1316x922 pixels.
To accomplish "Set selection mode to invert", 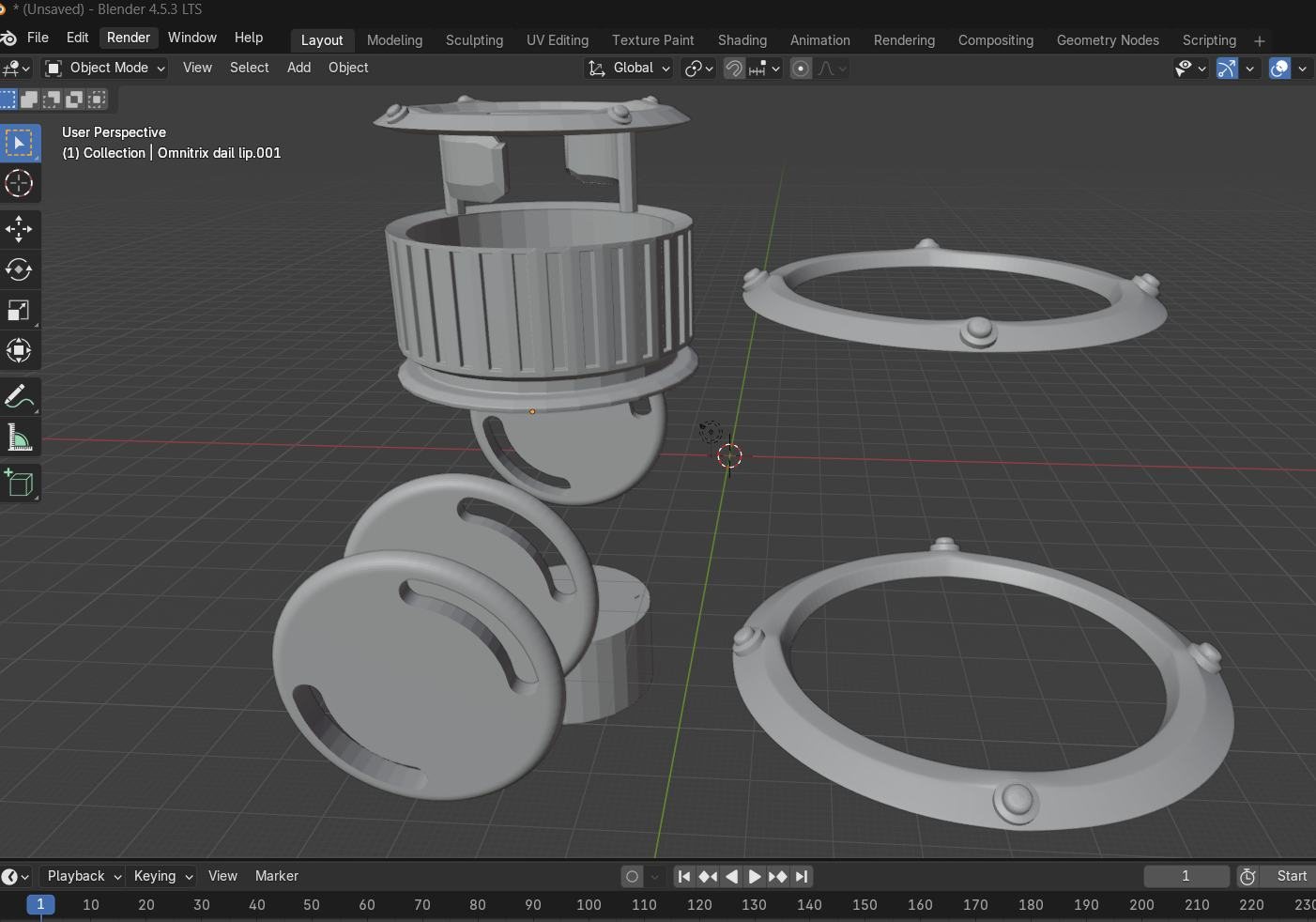I will click(x=74, y=100).
